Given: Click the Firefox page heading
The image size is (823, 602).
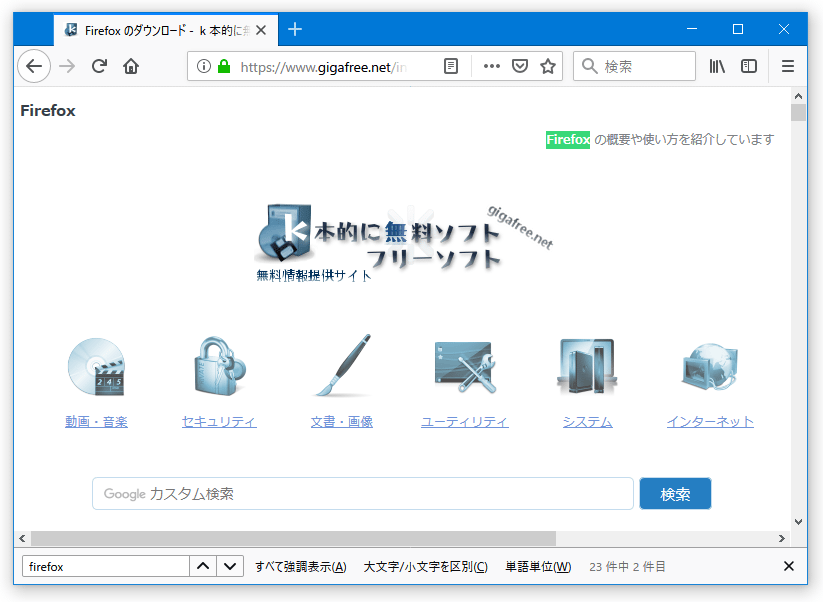Looking at the screenshot, I should pyautogui.click(x=48, y=111).
